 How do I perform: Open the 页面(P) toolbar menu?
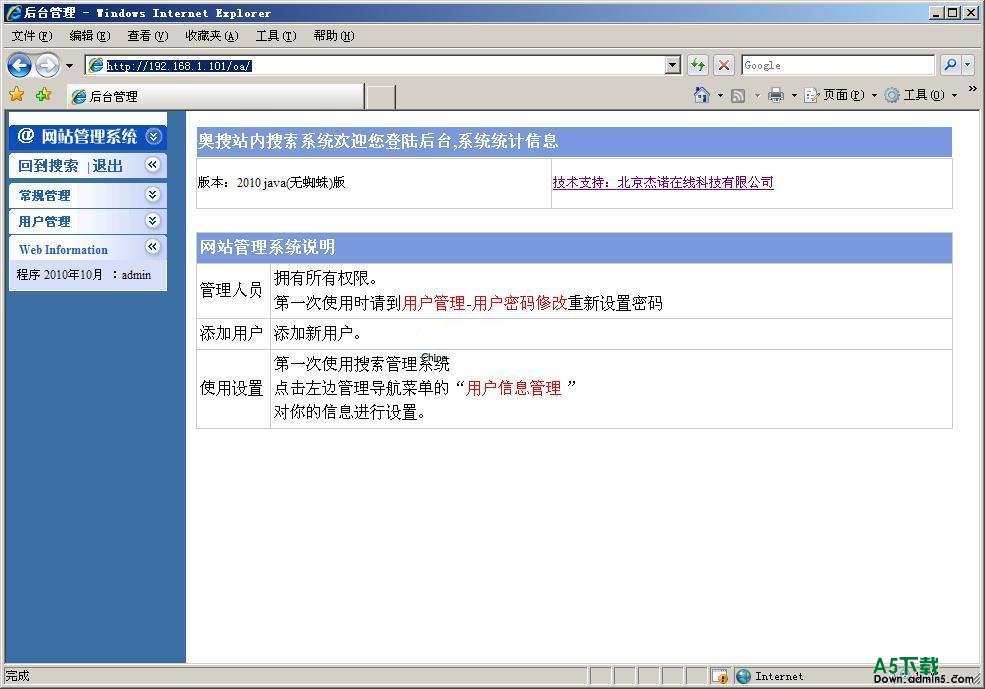(x=840, y=95)
